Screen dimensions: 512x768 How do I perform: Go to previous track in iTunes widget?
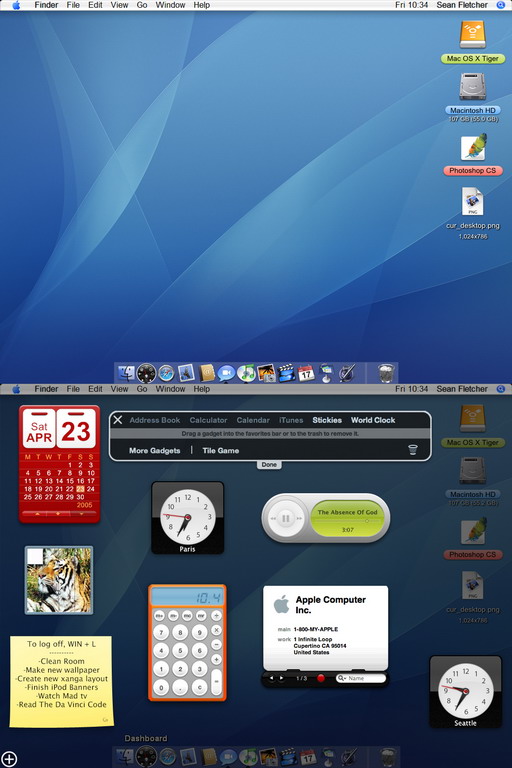(272, 518)
